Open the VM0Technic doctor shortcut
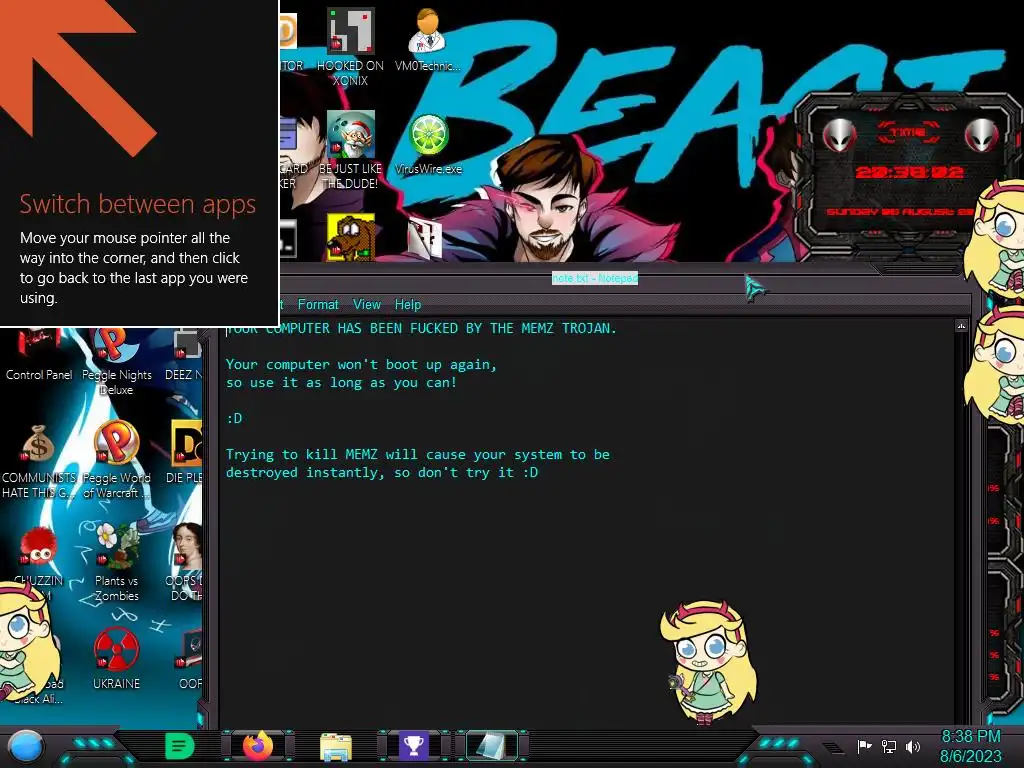Viewport: 1024px width, 768px height. click(428, 39)
